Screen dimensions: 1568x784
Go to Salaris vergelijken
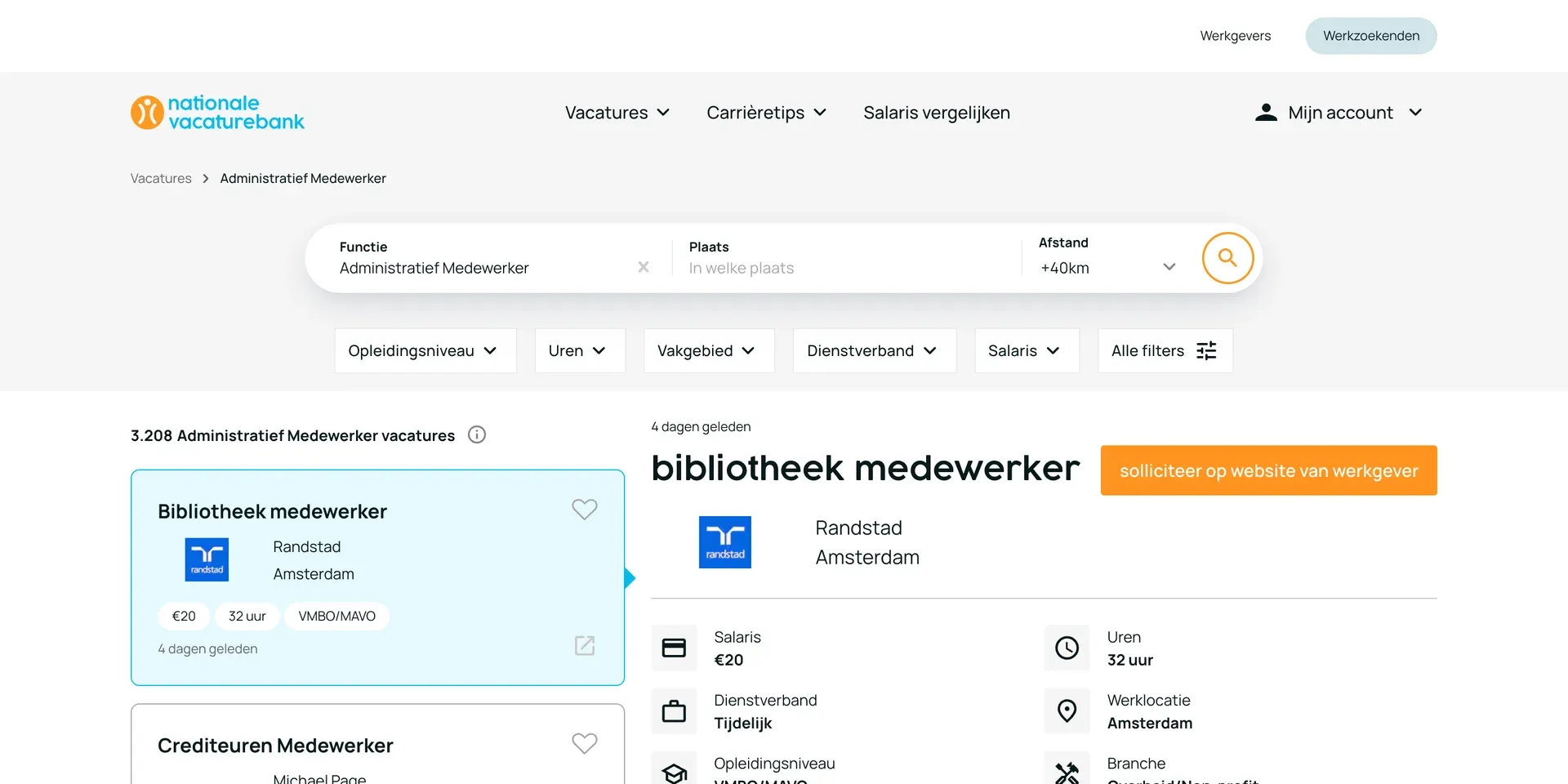coord(937,113)
